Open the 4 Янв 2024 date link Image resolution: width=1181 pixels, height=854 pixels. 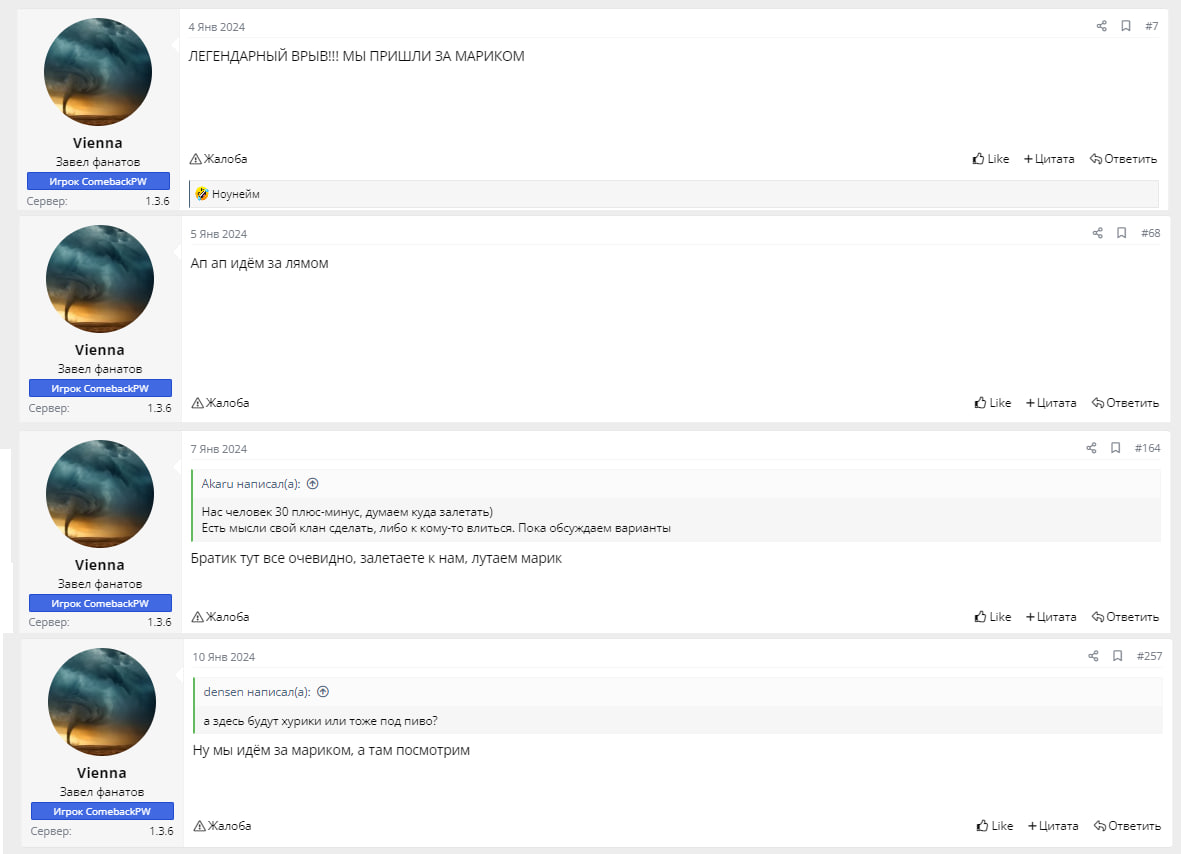[x=216, y=27]
